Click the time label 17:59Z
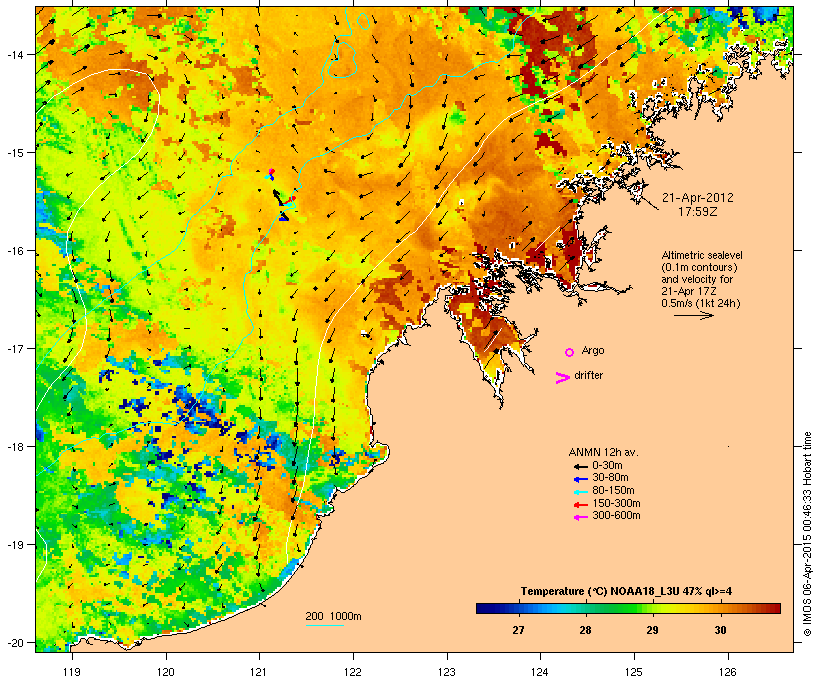The height and width of the screenshot is (680, 820). (698, 212)
